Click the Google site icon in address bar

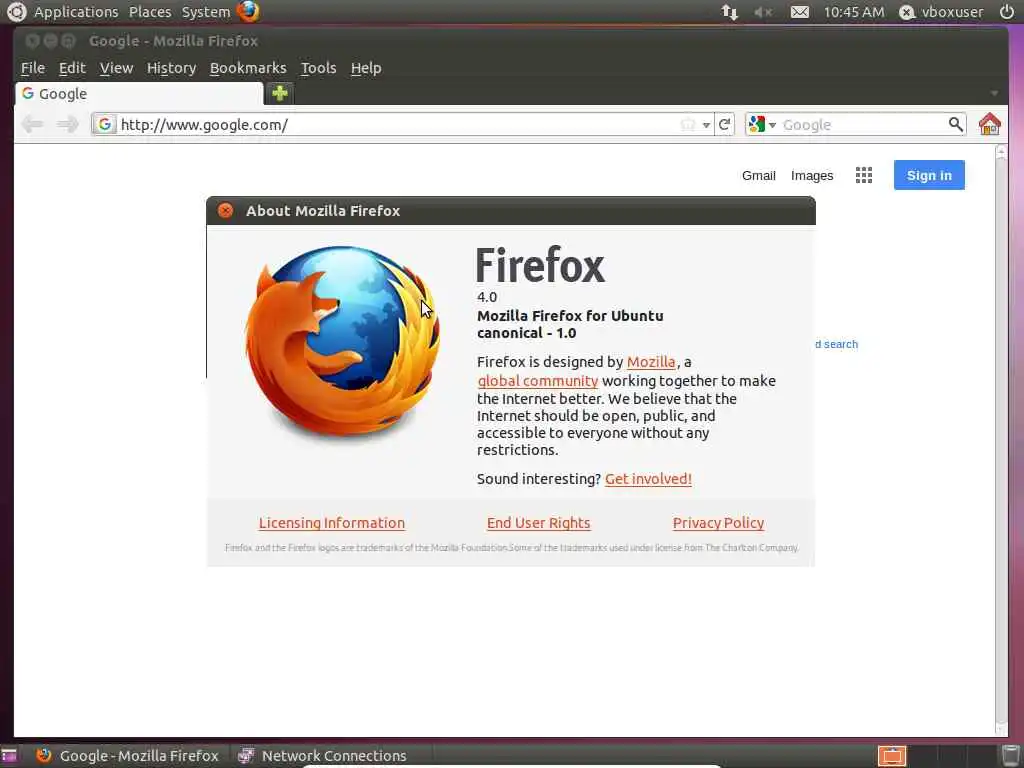pyautogui.click(x=104, y=124)
